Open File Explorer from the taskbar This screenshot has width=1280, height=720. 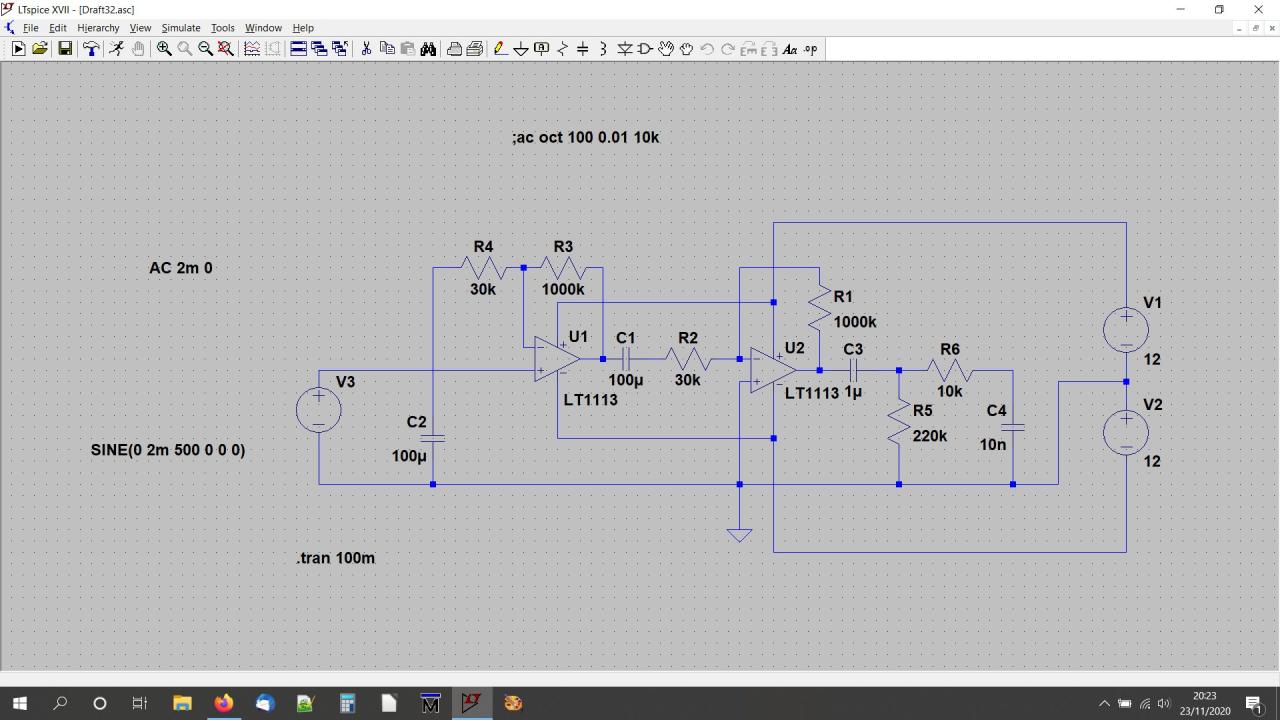[182, 703]
